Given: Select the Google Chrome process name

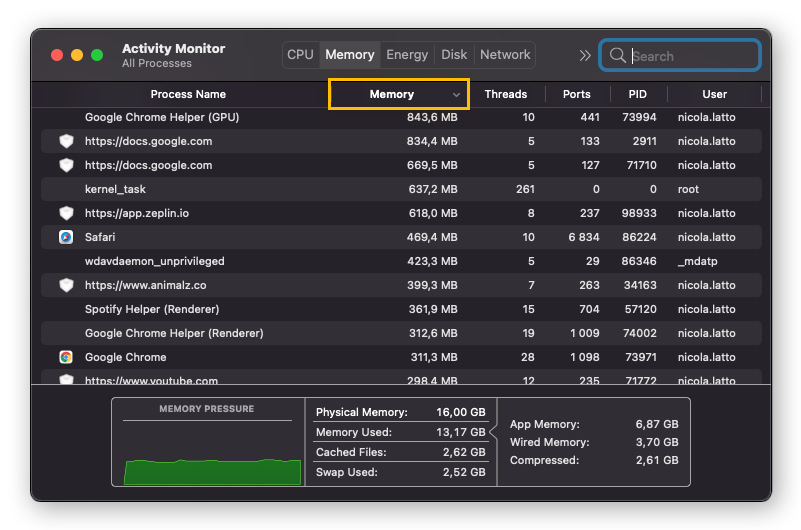Looking at the screenshot, I should [126, 357].
